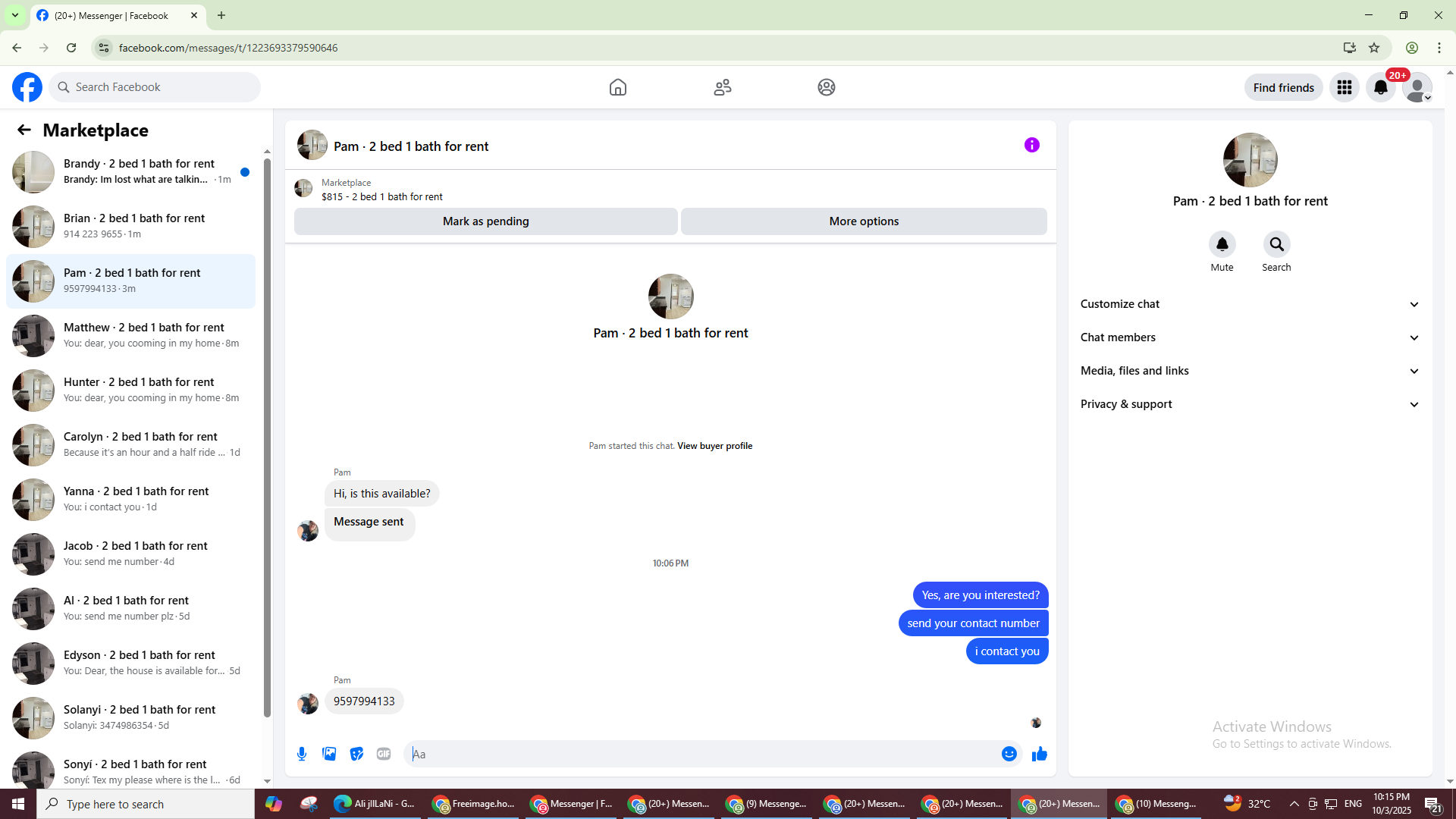The height and width of the screenshot is (819, 1456).
Task: Open the Al conversation
Action: pos(130,608)
